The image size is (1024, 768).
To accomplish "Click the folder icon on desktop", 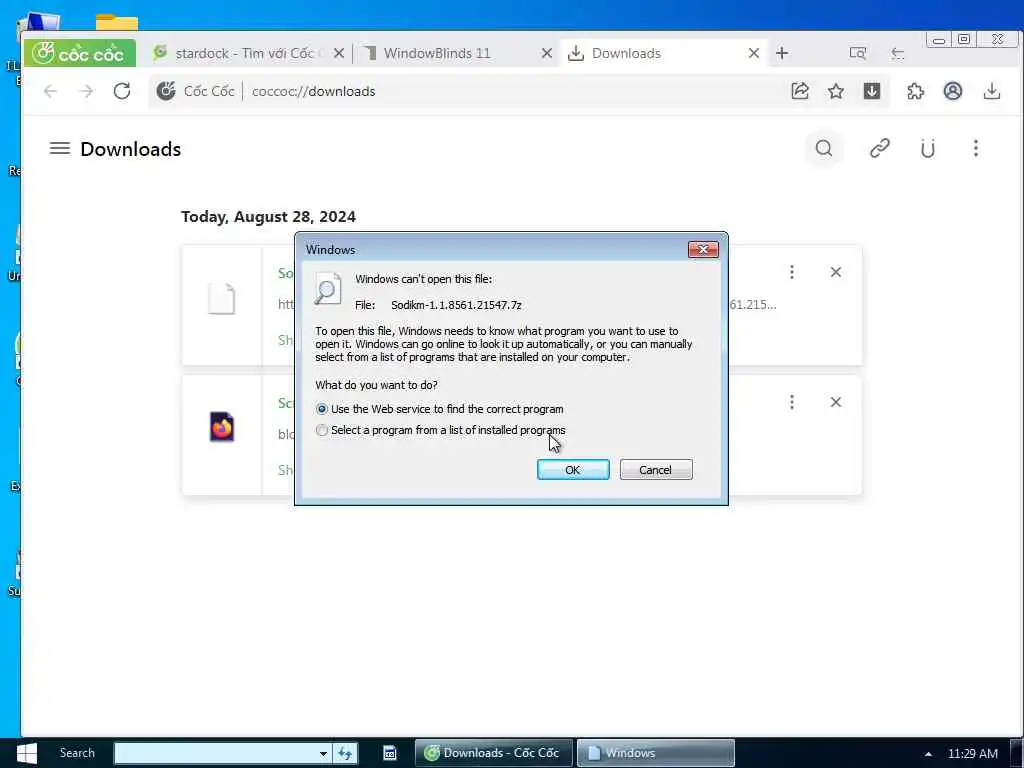I will pos(116,21).
